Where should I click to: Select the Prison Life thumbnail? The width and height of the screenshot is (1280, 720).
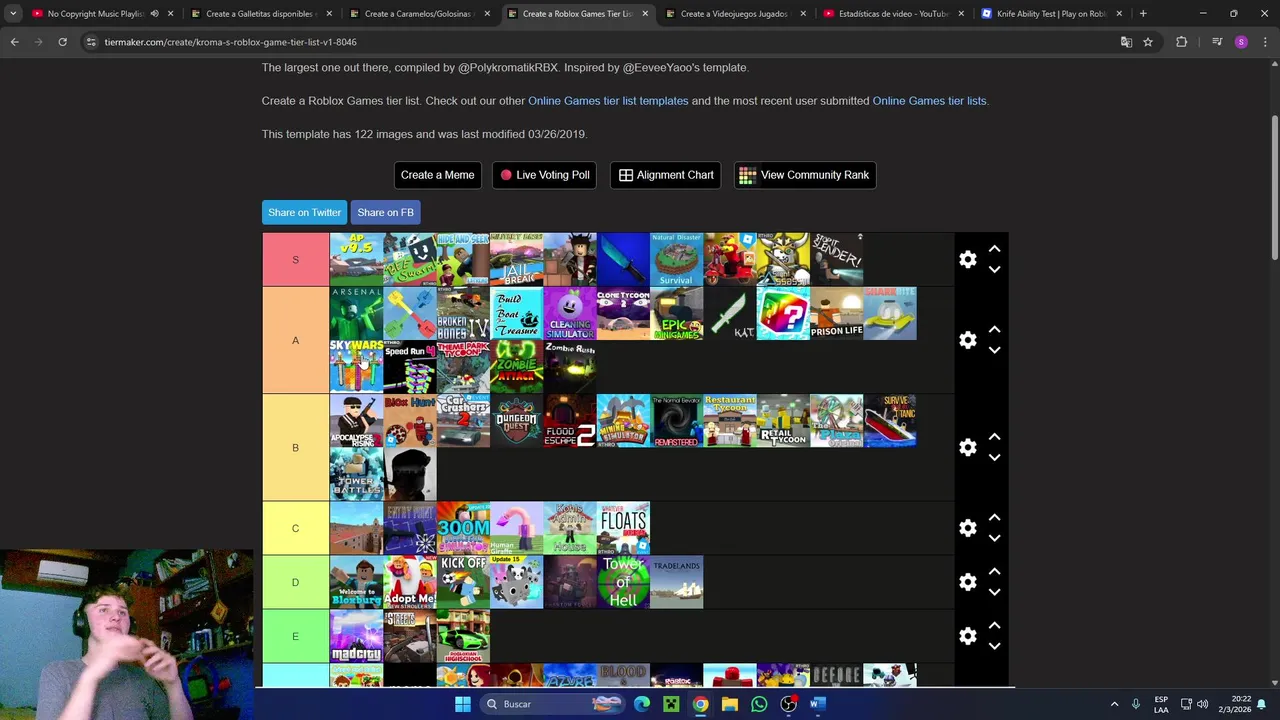coord(837,313)
